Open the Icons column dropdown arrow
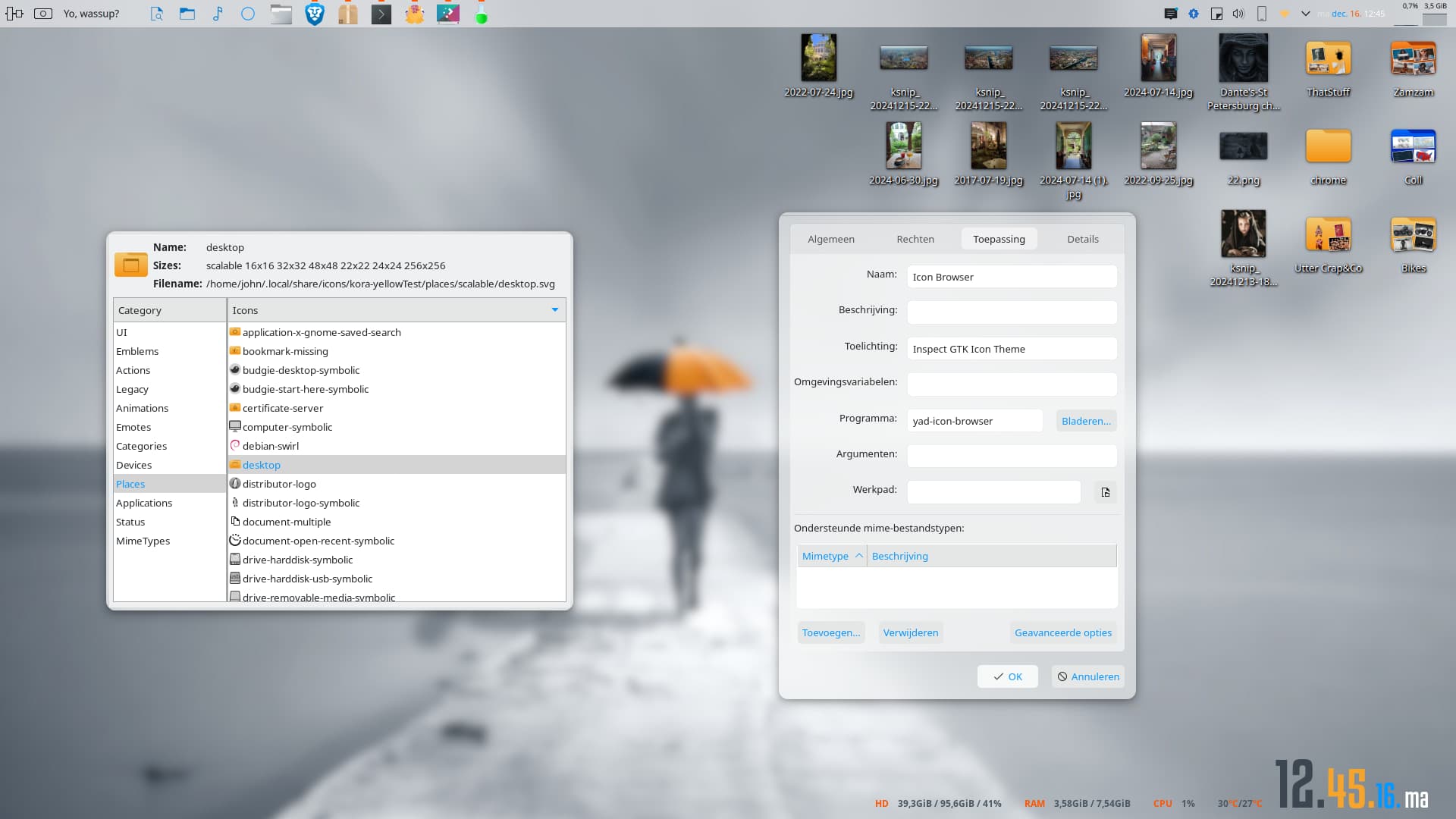 [555, 309]
